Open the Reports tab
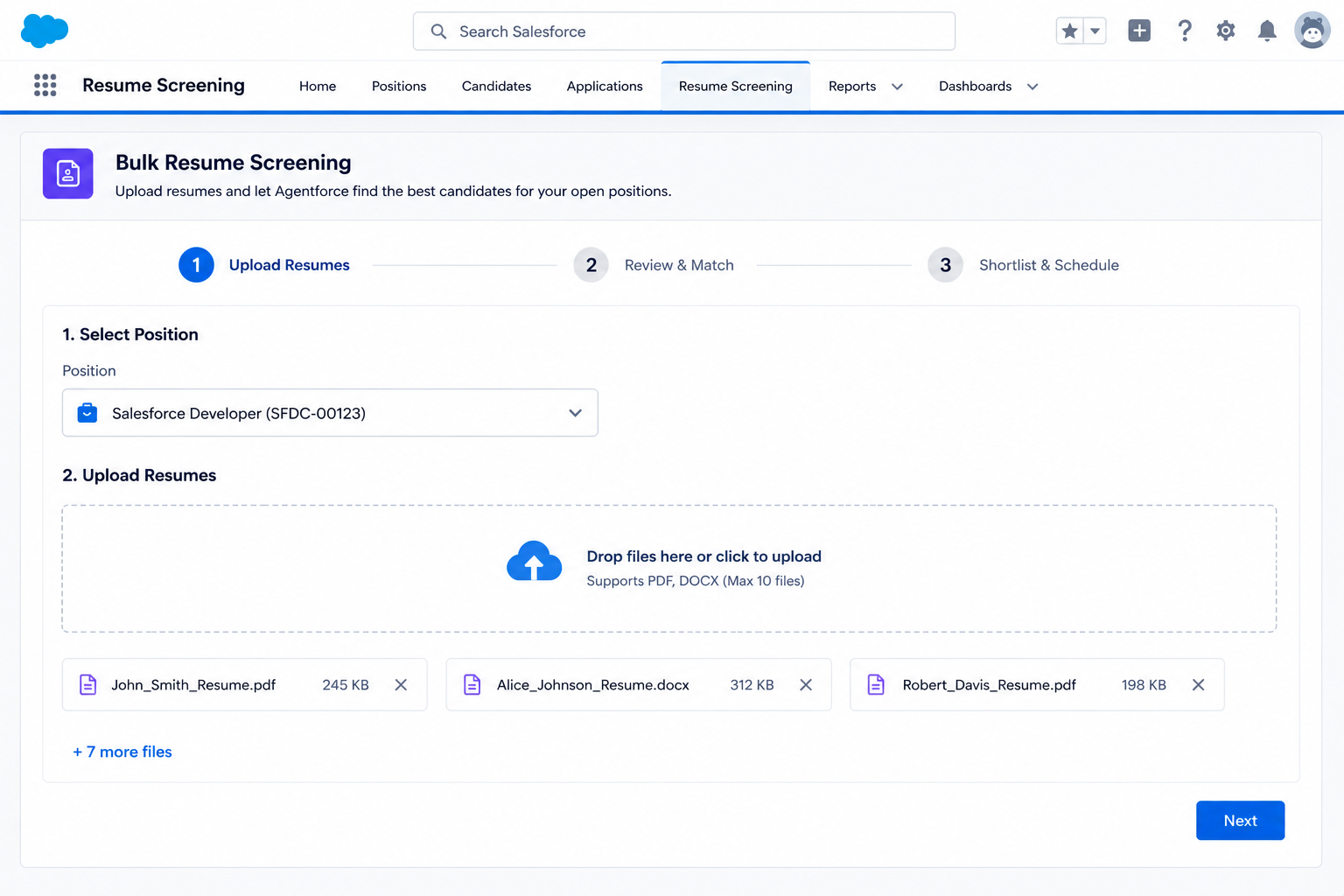 [852, 86]
